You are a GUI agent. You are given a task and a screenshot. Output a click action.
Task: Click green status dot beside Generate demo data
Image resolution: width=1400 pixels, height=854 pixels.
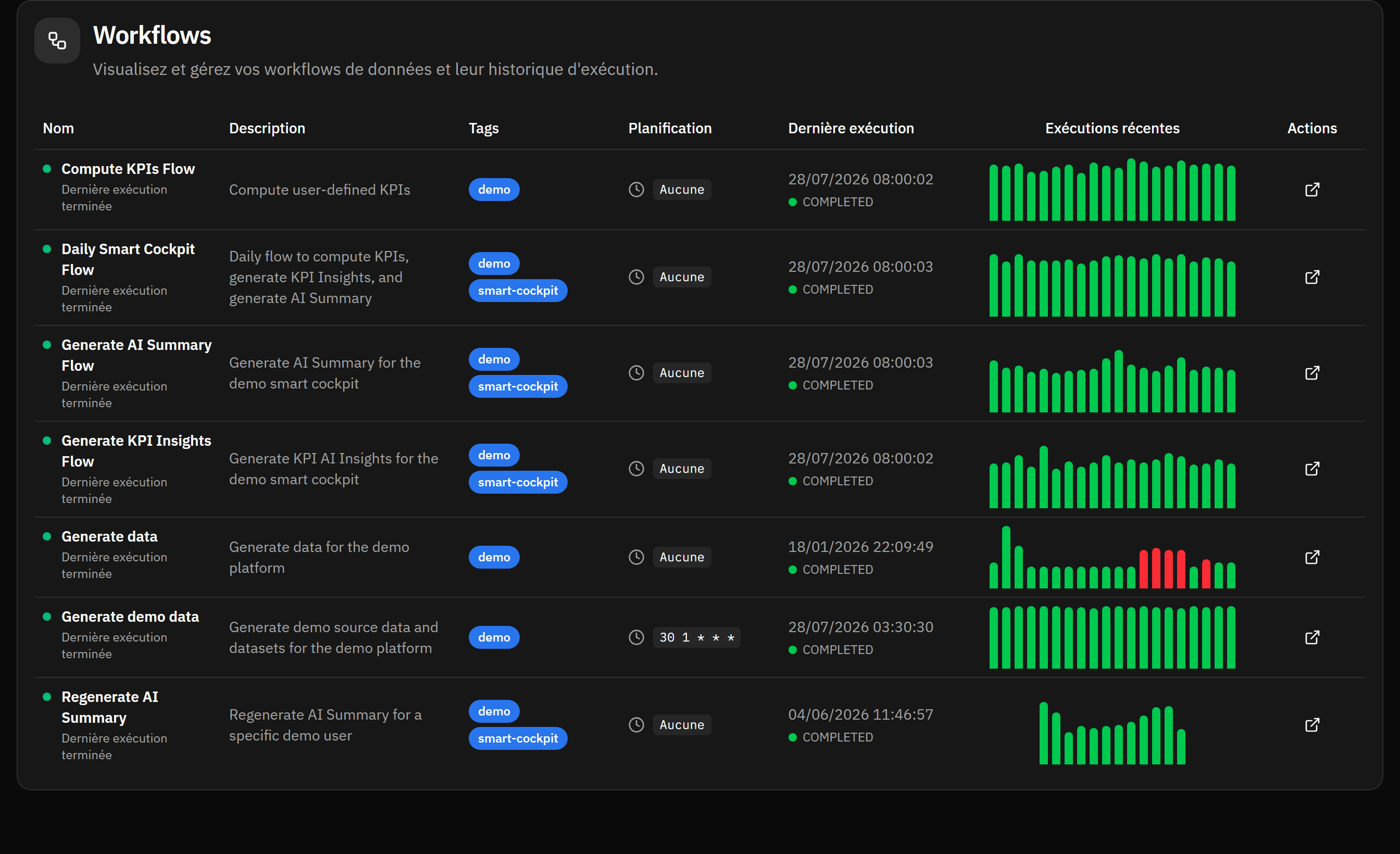coord(47,616)
